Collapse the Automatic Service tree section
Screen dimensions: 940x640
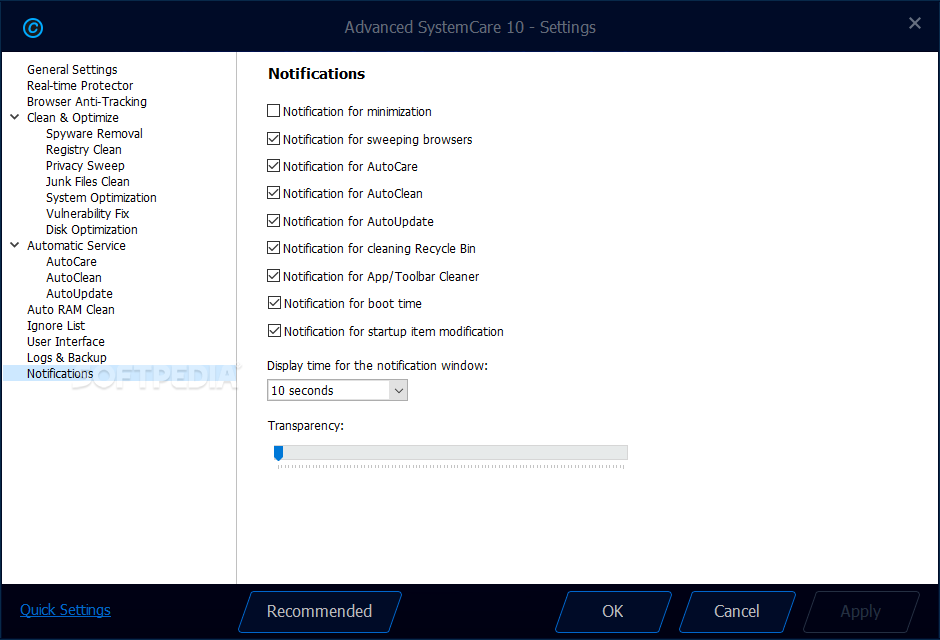point(15,245)
